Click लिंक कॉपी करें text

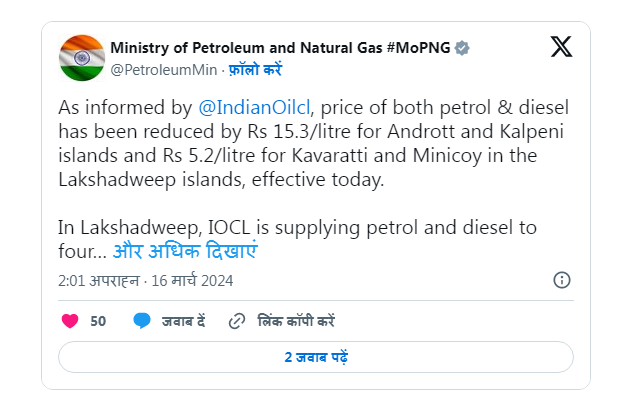tap(296, 321)
